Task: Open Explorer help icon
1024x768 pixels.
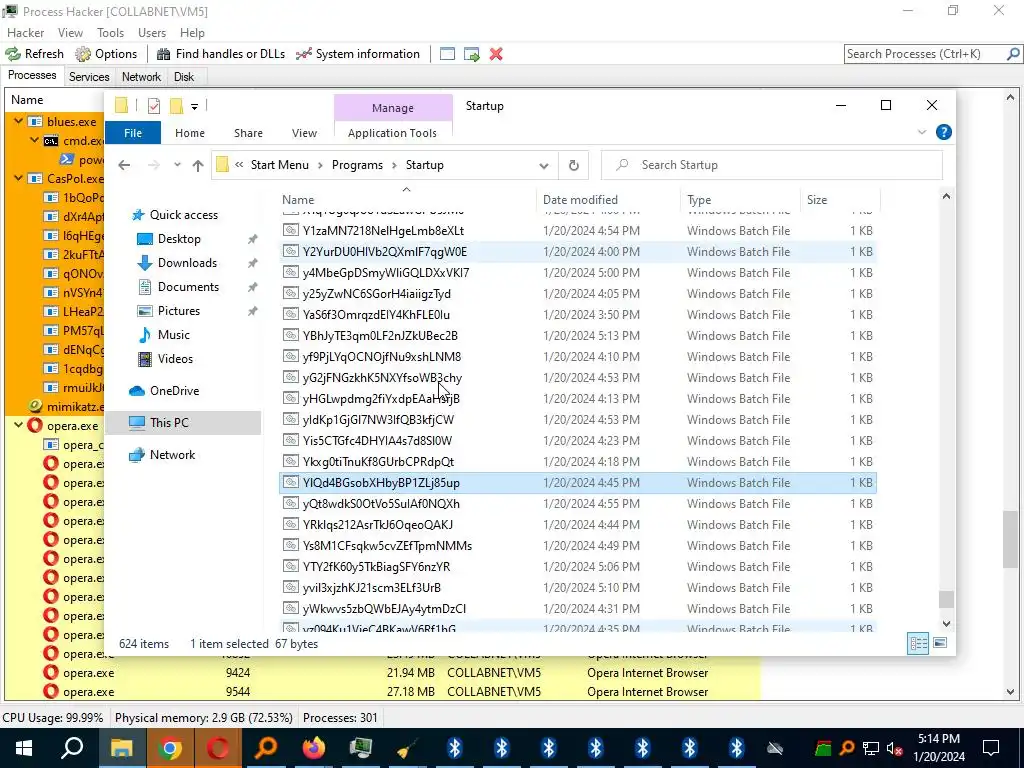Action: click(944, 132)
